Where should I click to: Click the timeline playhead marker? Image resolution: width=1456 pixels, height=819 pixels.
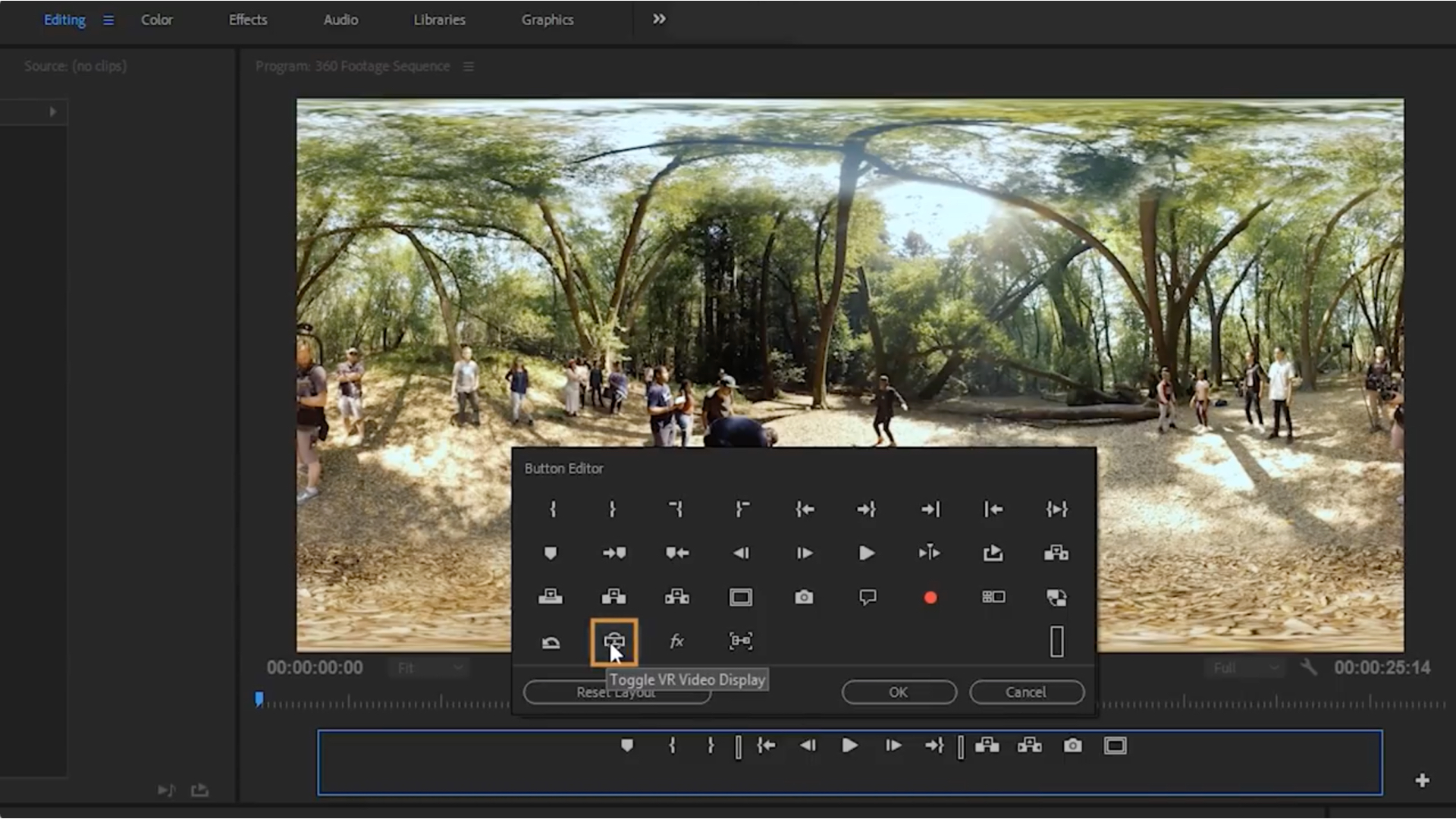pyautogui.click(x=259, y=699)
